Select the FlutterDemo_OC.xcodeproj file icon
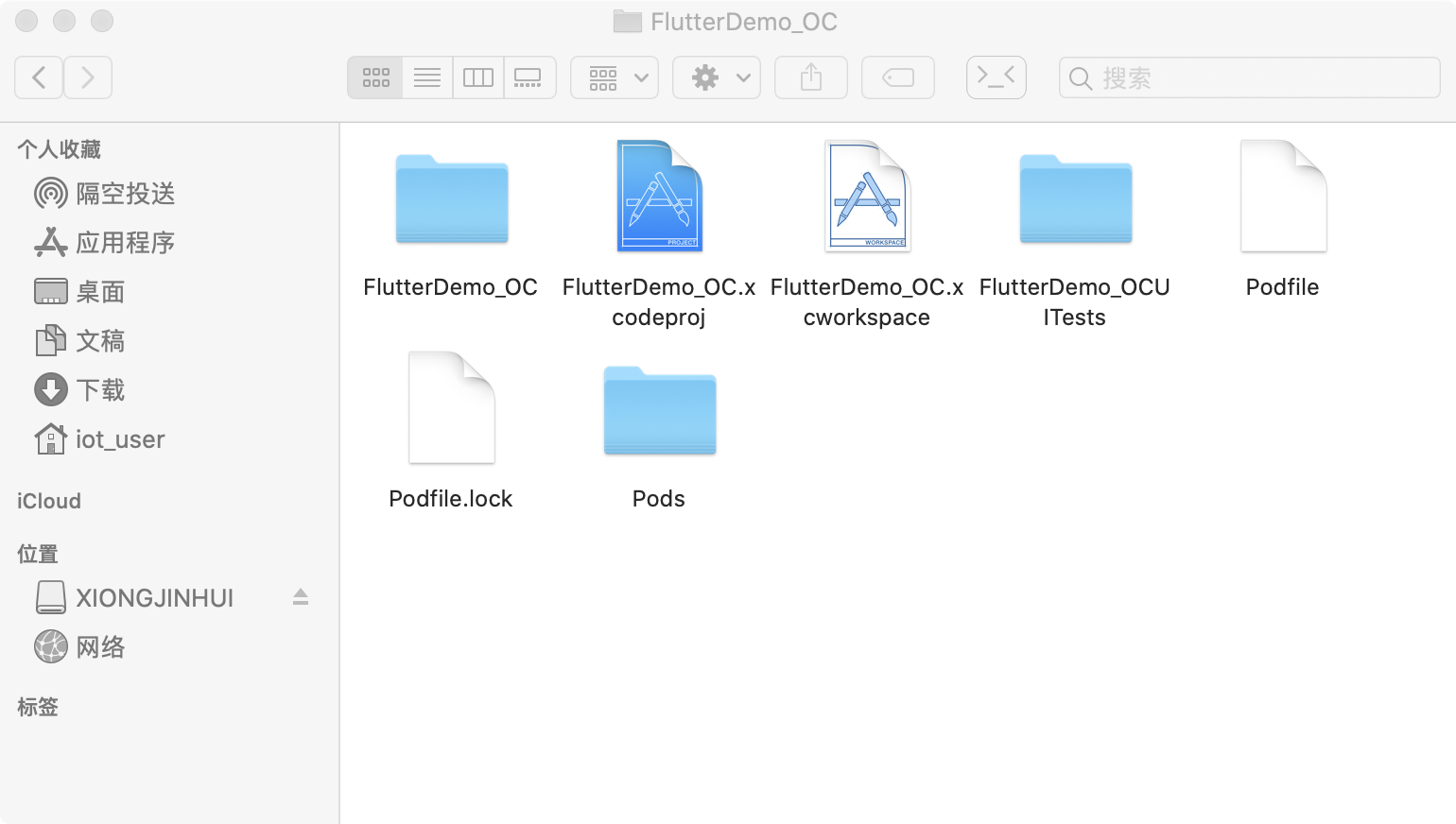Image resolution: width=1456 pixels, height=824 pixels. (660, 196)
